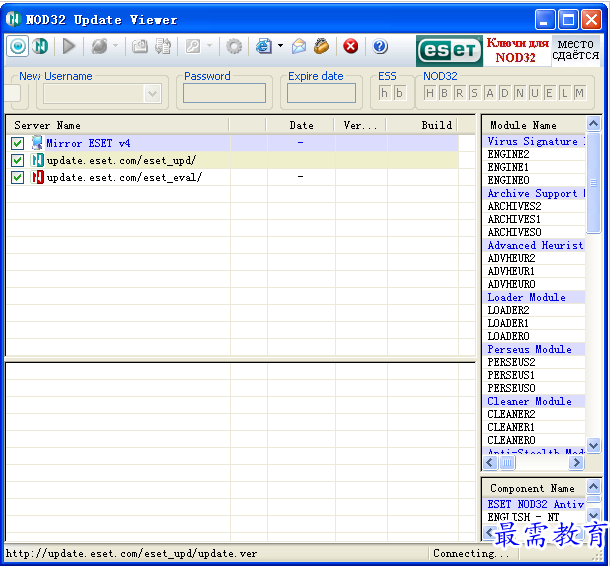Image resolution: width=616 pixels, height=566 pixels.
Task: Click the teal circular target toolbar icon
Action: [x=18, y=47]
